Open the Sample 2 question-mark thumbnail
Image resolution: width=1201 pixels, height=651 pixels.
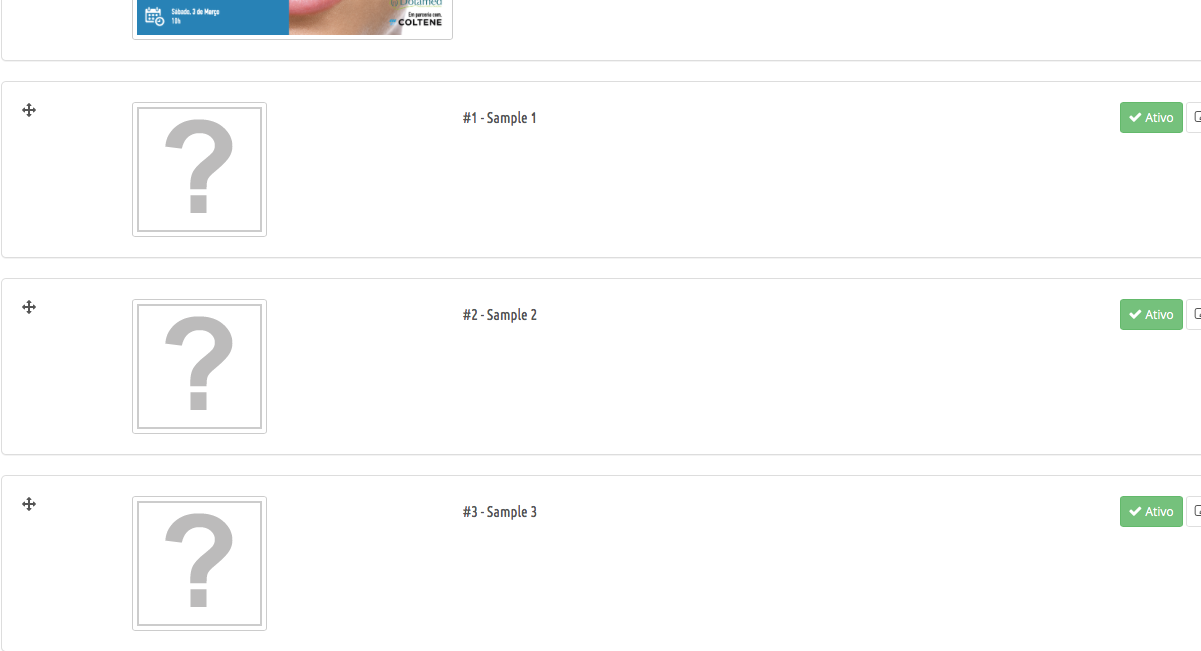pyautogui.click(x=199, y=366)
